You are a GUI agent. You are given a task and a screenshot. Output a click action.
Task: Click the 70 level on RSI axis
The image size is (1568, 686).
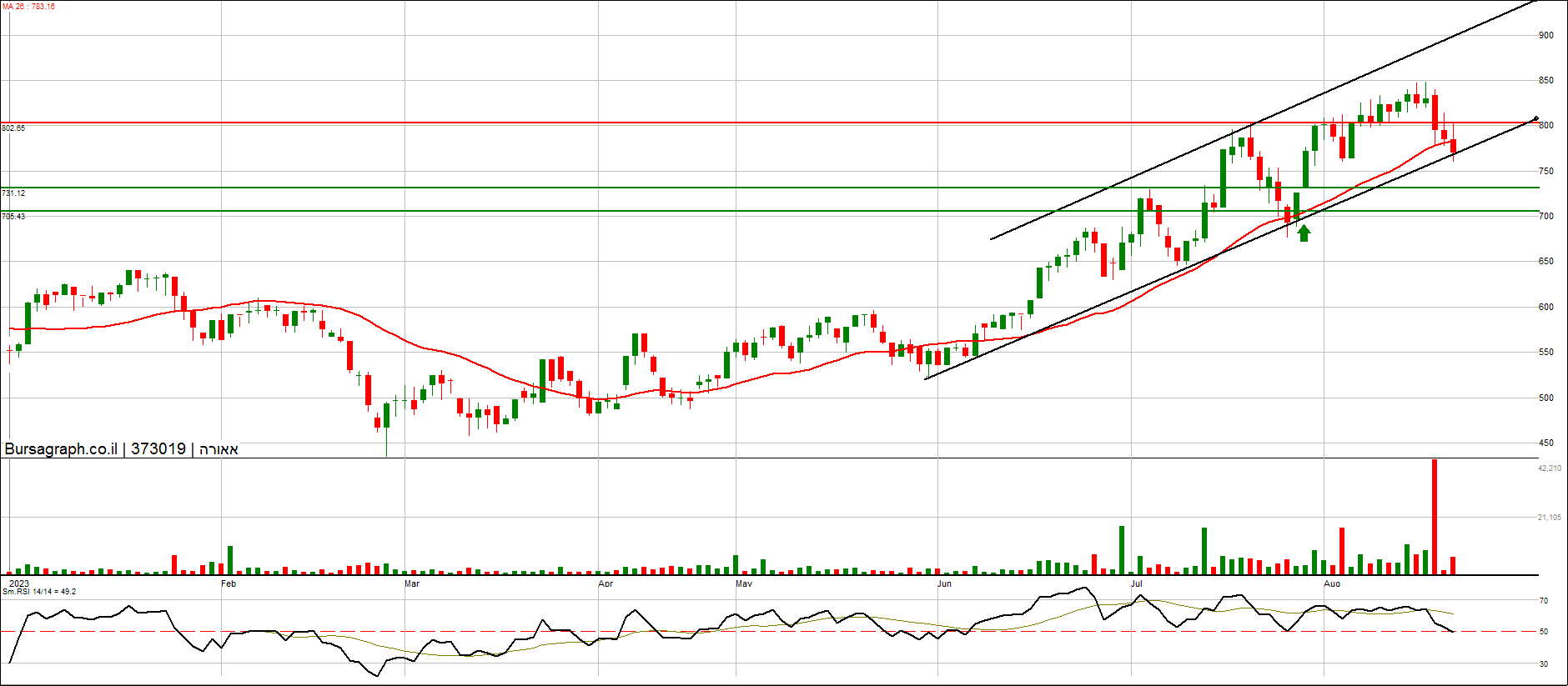[1544, 601]
